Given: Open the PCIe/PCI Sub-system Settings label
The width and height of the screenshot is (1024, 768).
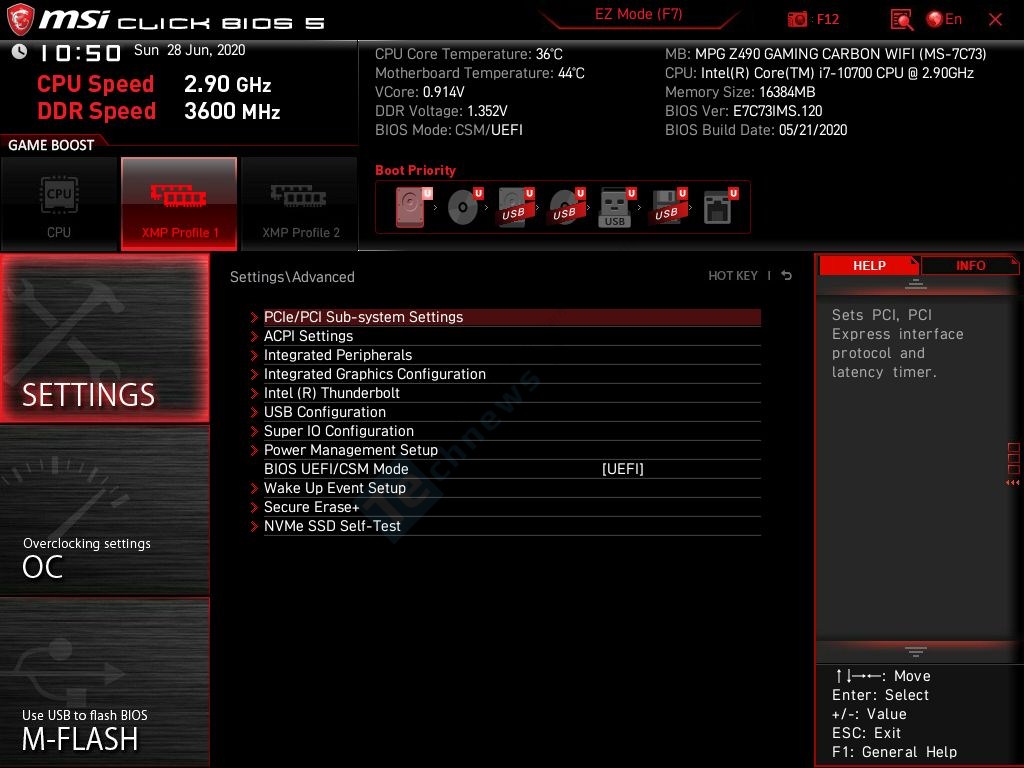Looking at the screenshot, I should (363, 317).
